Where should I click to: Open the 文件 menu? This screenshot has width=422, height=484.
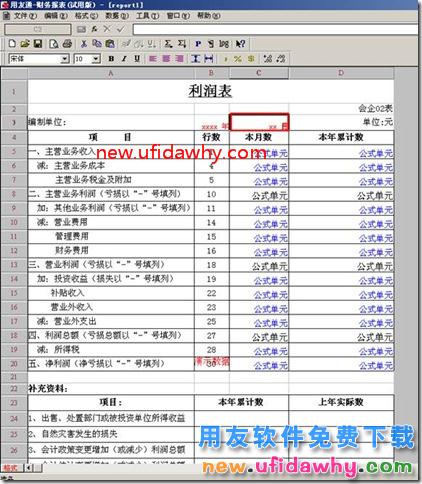[25, 16]
